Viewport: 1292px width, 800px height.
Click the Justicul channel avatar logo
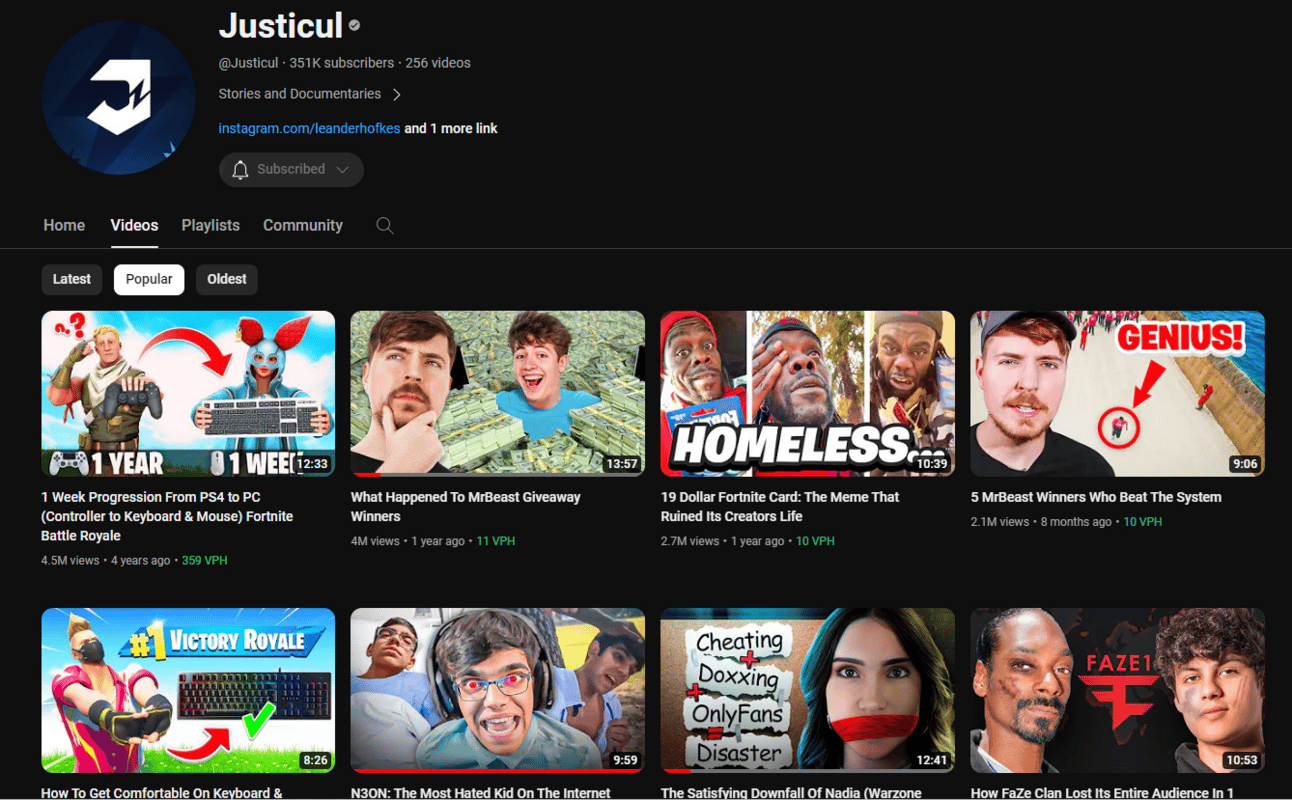(x=119, y=97)
